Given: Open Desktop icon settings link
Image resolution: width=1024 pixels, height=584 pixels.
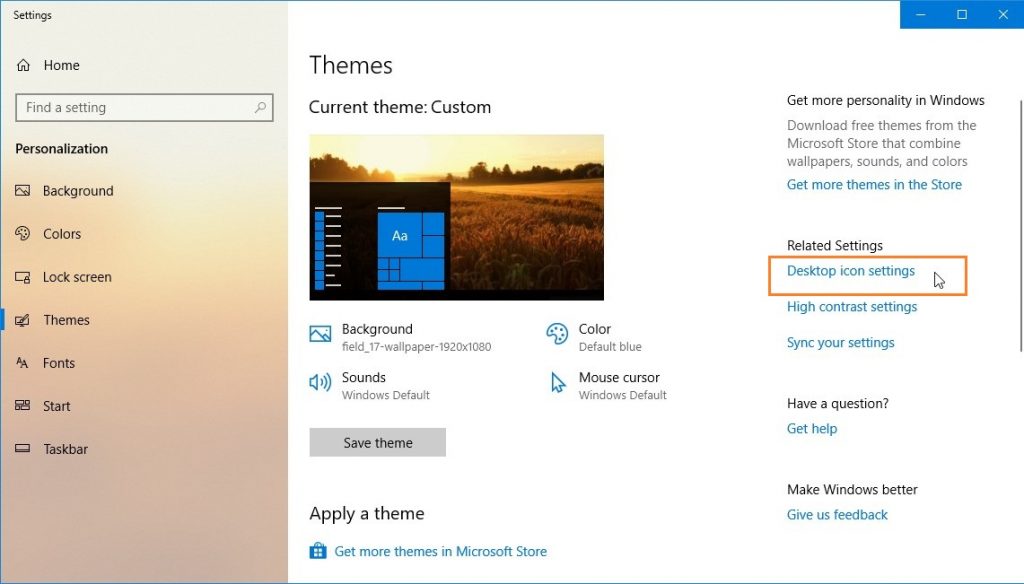Looking at the screenshot, I should coord(850,270).
